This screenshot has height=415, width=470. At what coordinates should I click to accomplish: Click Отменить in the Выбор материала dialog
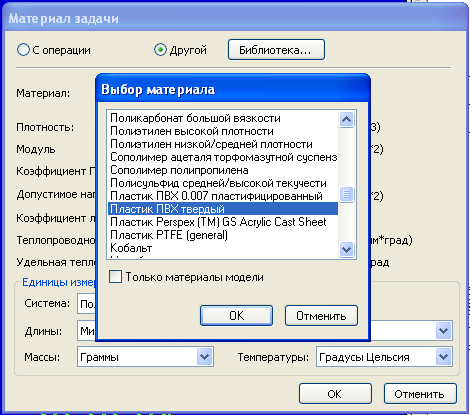321,315
